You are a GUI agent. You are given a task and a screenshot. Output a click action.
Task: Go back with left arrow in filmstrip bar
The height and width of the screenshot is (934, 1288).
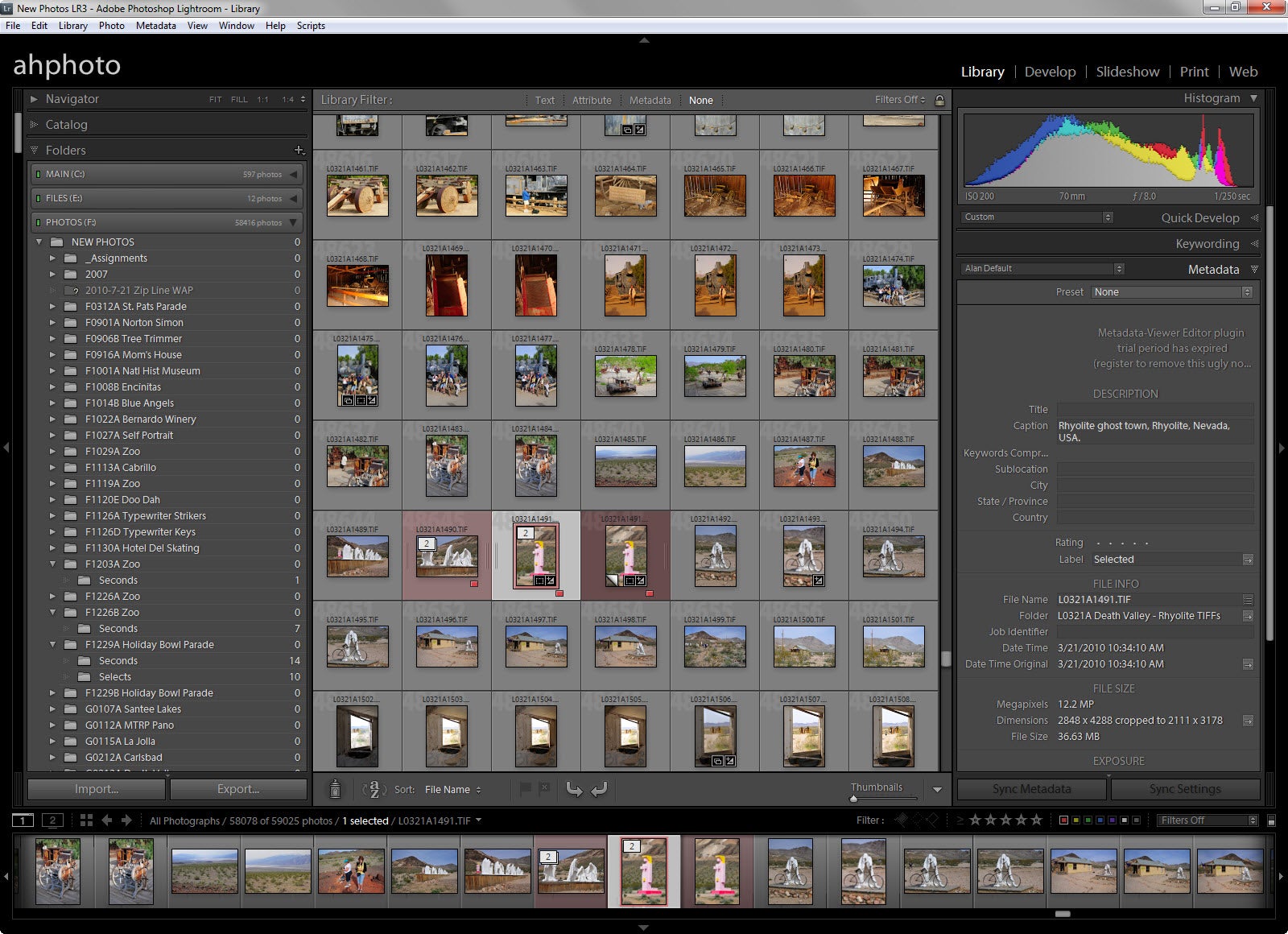pyautogui.click(x=107, y=820)
